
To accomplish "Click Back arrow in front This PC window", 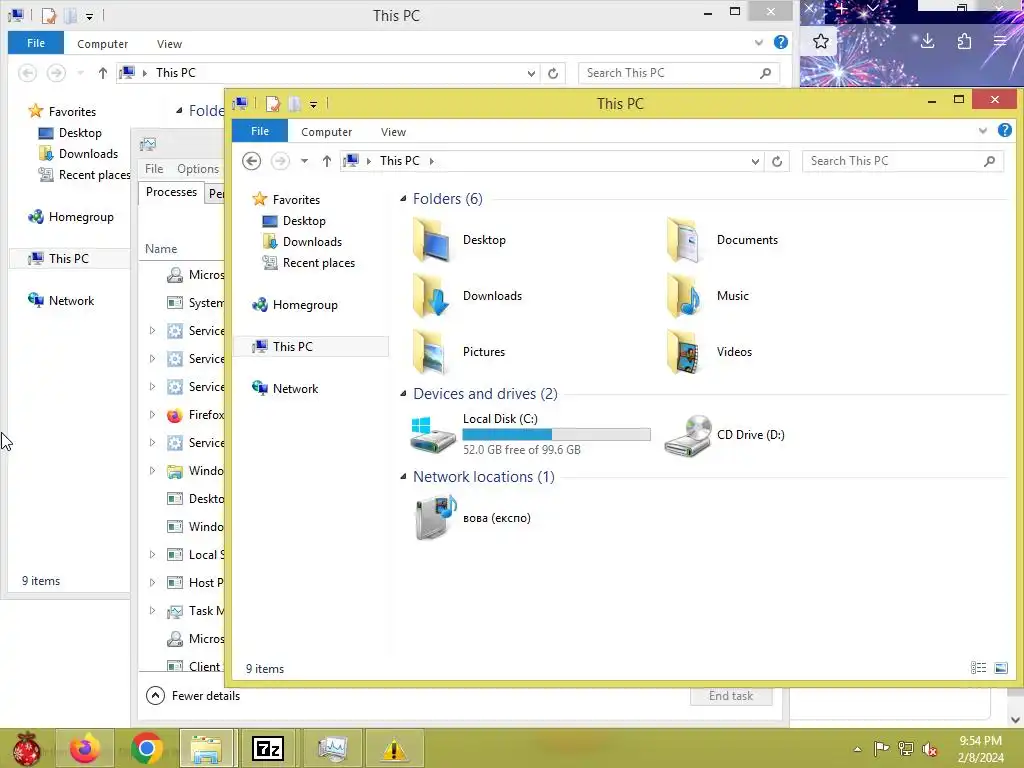I will (251, 161).
